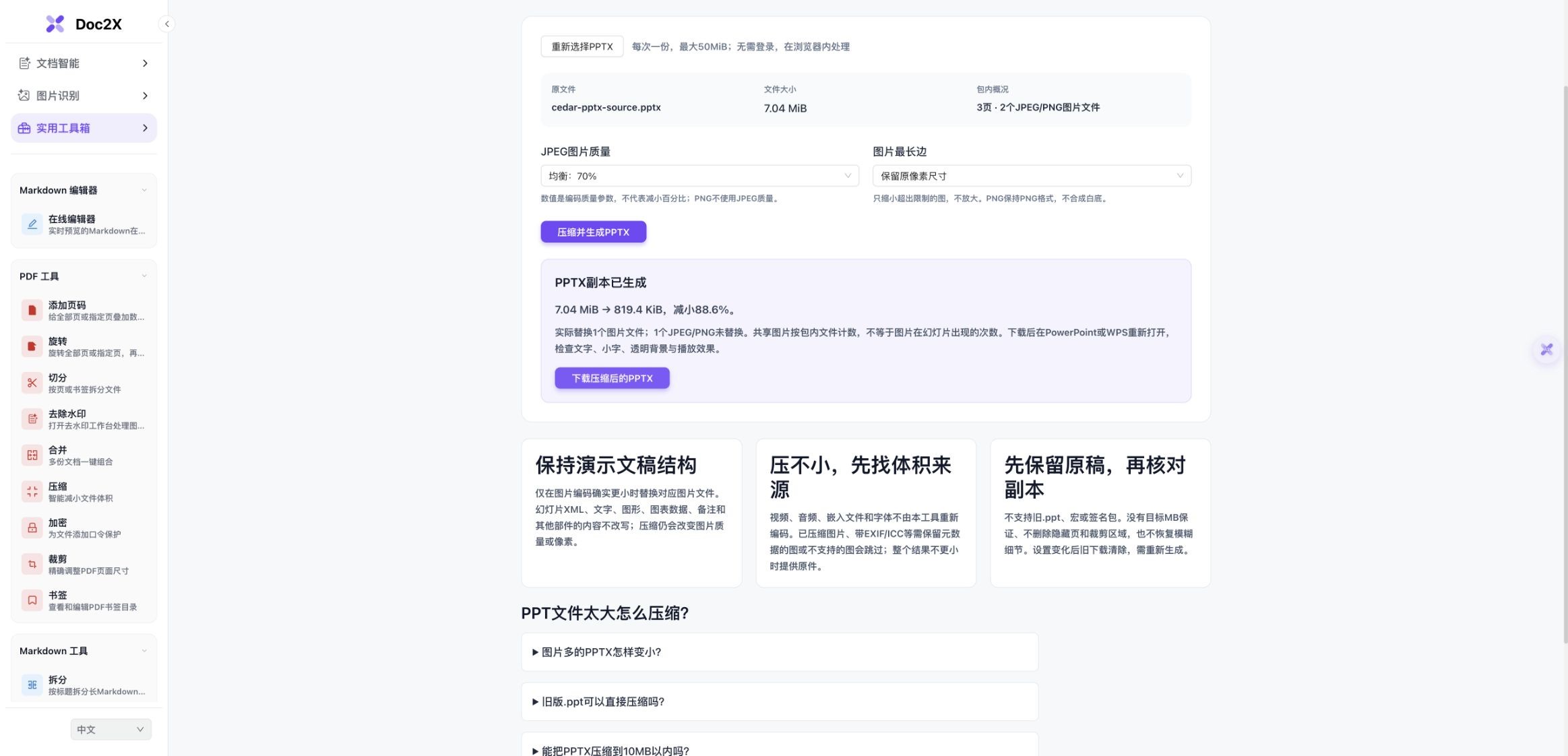This screenshot has height=756, width=1568.
Task: Open the 图片最长边 dropdown 保留原像素尺寸
Action: (1032, 176)
